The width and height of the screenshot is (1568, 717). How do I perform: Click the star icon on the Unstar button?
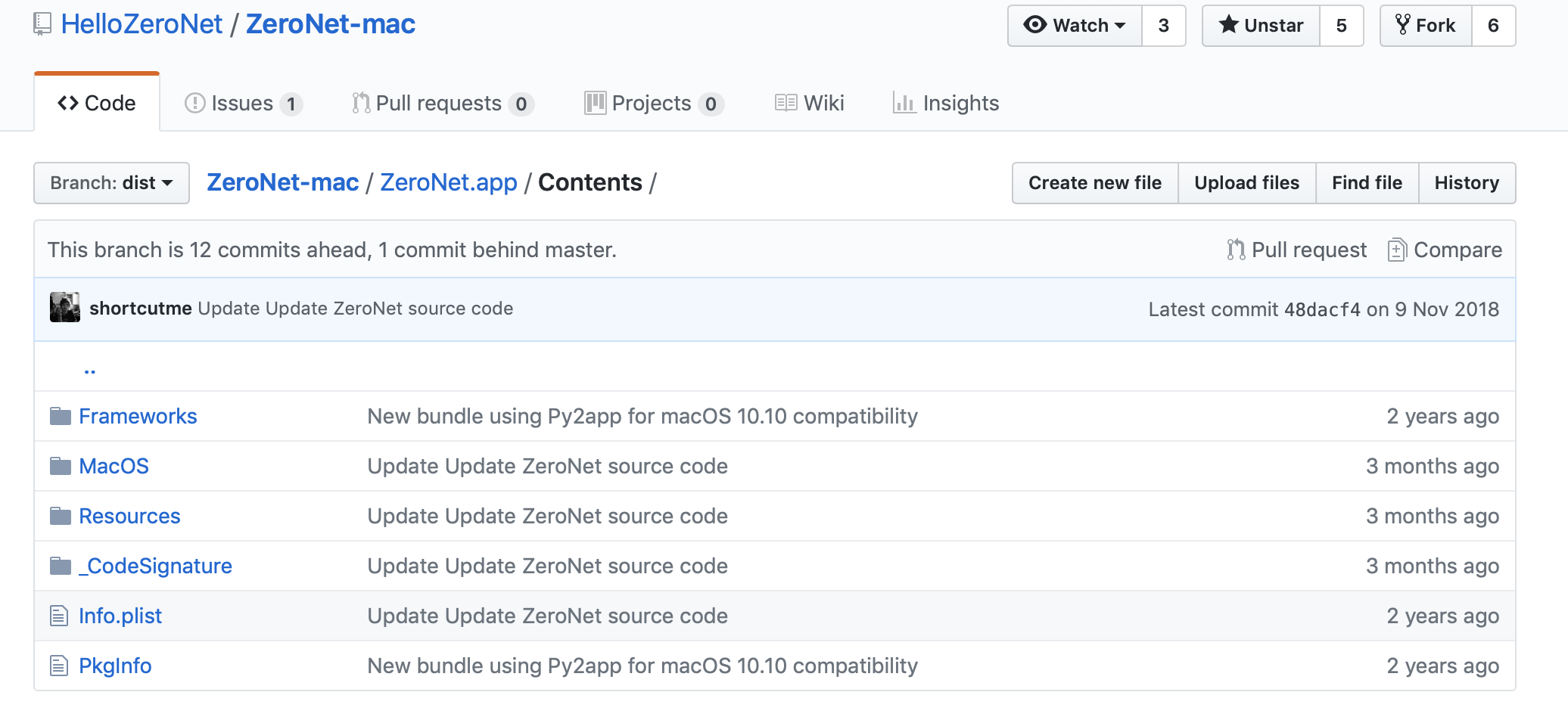click(1230, 24)
